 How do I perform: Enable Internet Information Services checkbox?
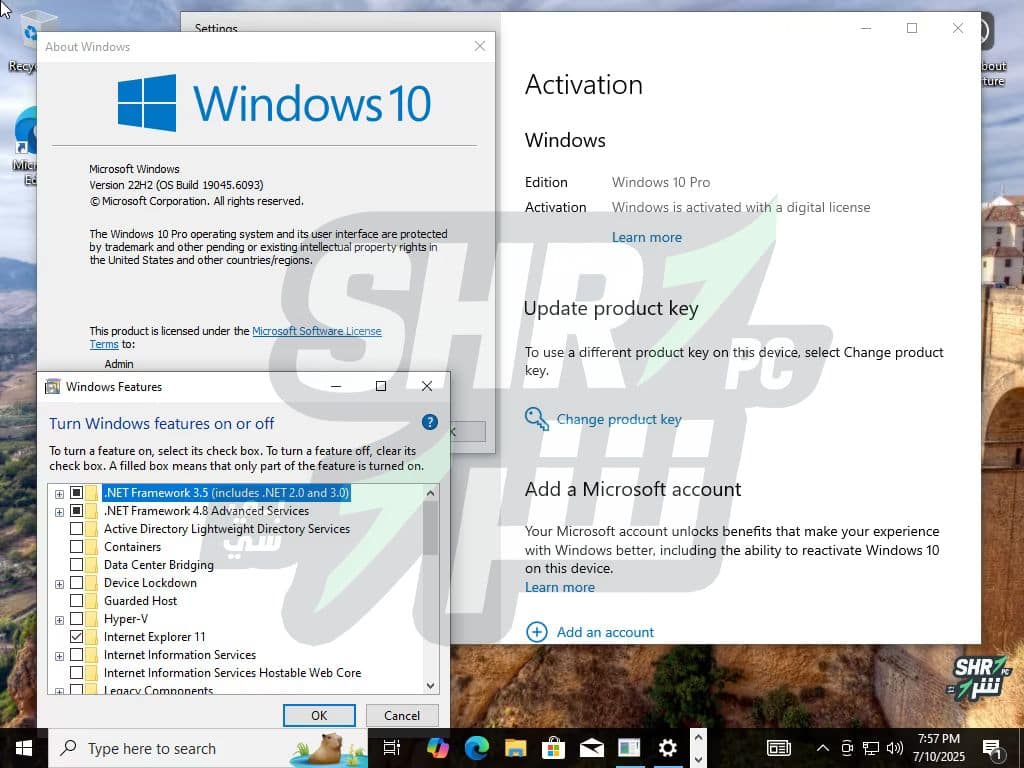tap(76, 654)
